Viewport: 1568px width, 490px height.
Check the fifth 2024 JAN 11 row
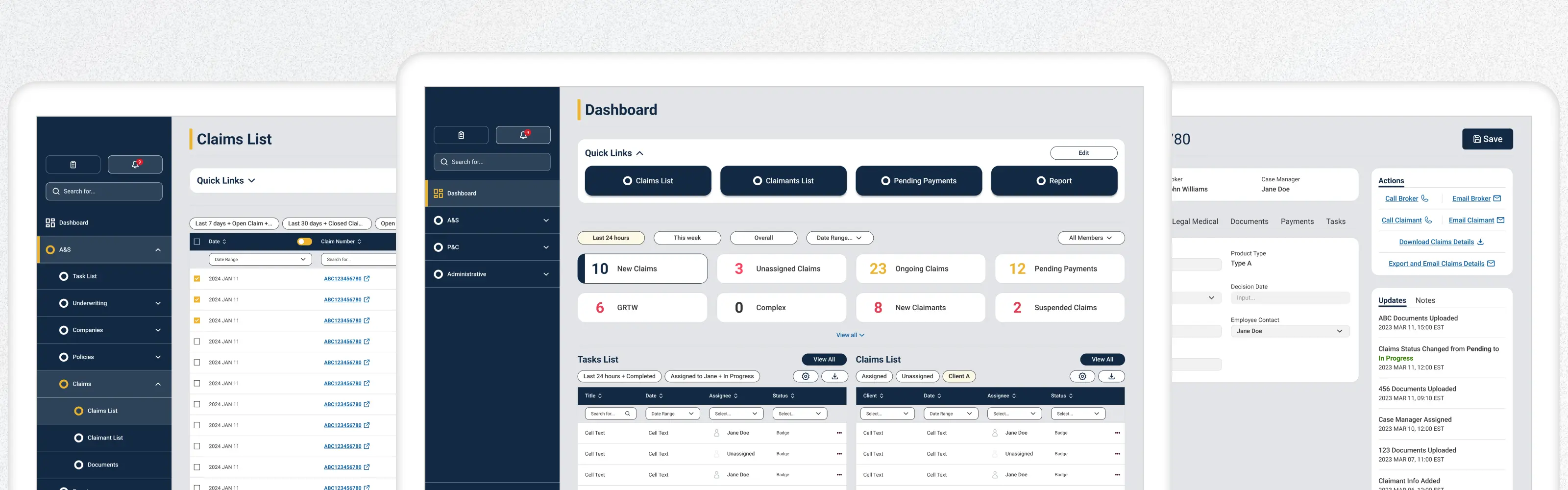[x=196, y=362]
